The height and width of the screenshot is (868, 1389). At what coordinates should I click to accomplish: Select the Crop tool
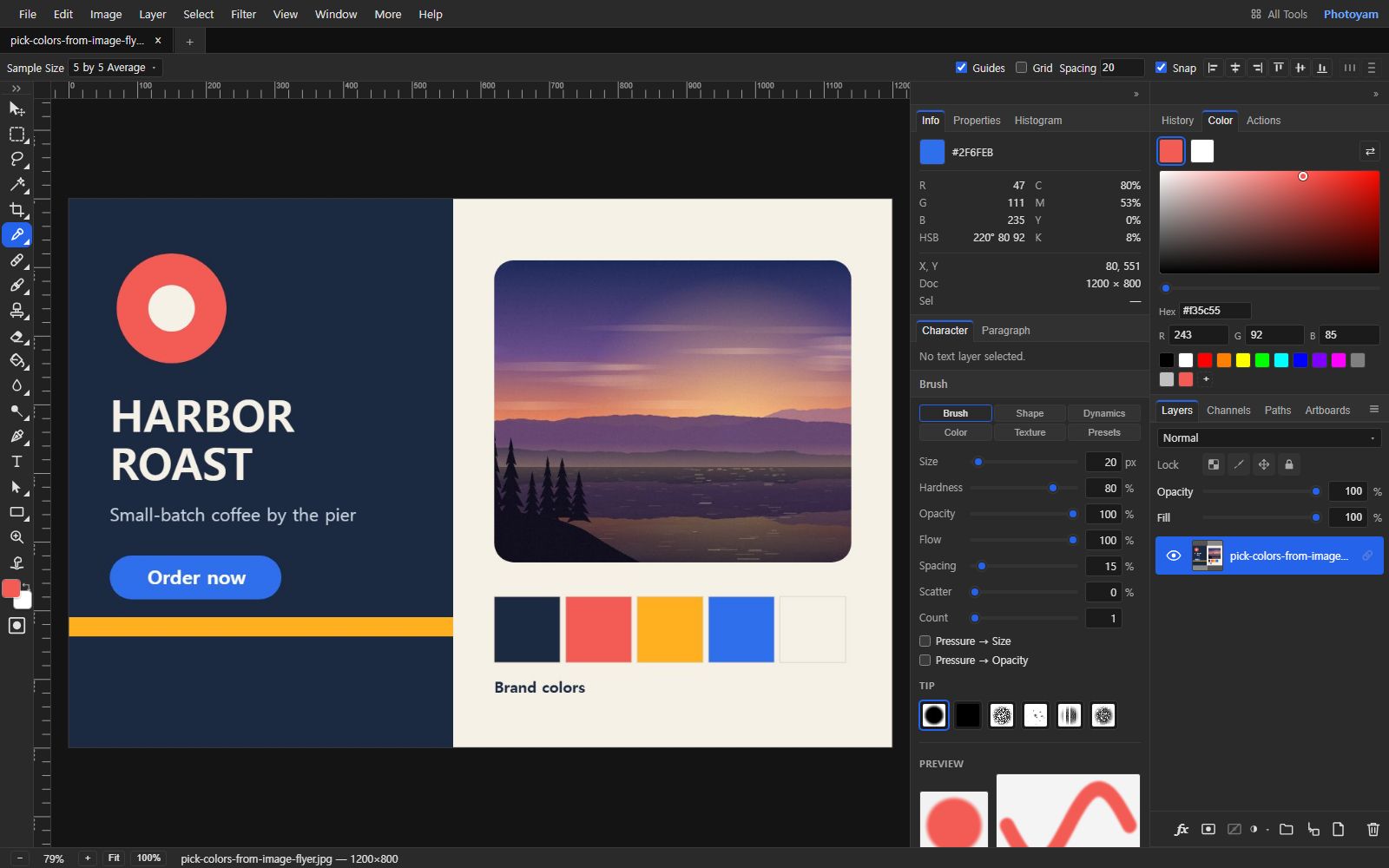pyautogui.click(x=16, y=209)
